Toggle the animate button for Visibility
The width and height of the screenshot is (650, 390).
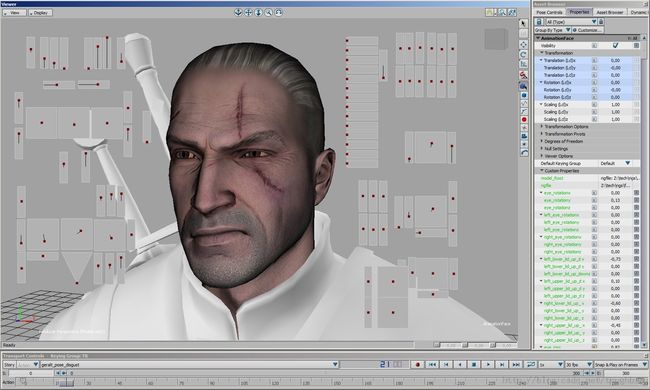pos(594,46)
